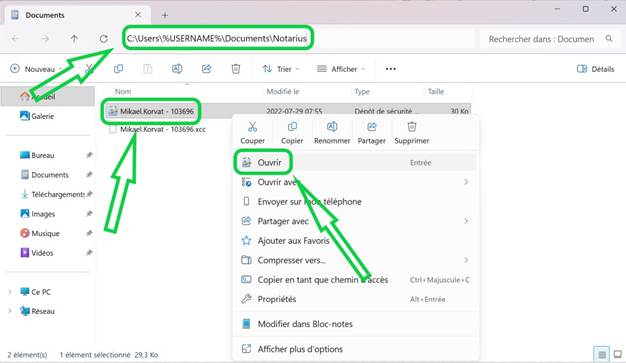Sort by the Modifié le column header

(x=283, y=91)
